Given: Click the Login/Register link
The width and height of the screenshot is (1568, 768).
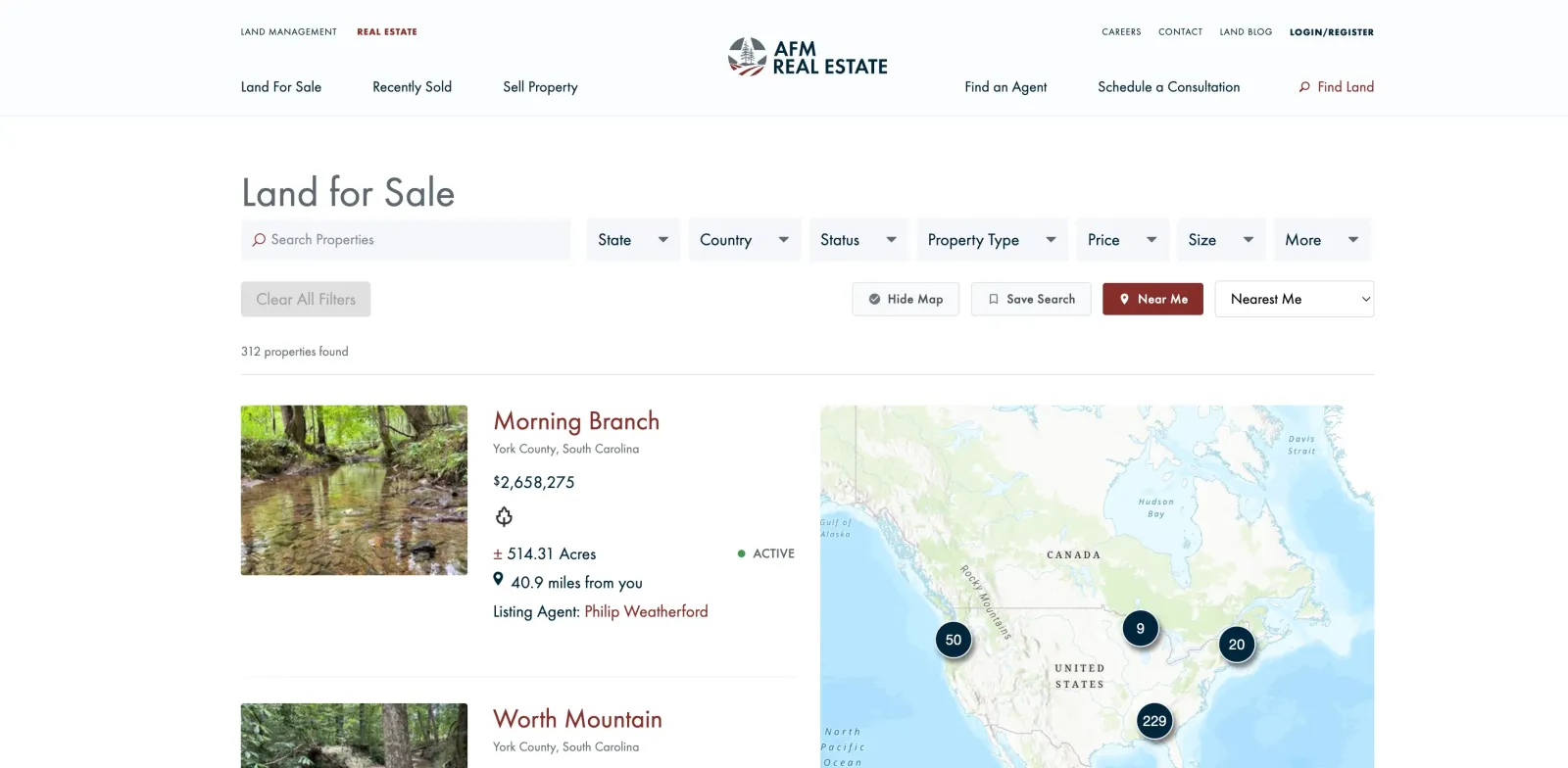Looking at the screenshot, I should point(1332,32).
